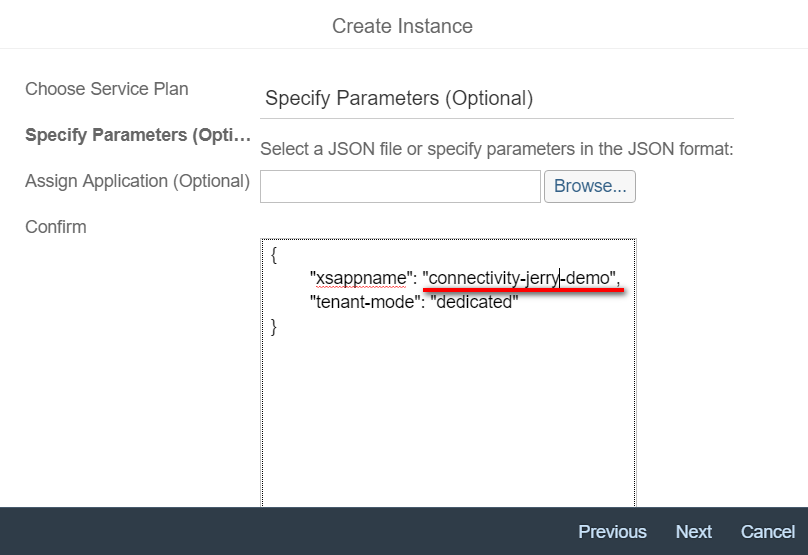Click the JSON file path input field
808x555 pixels.
coord(400,186)
